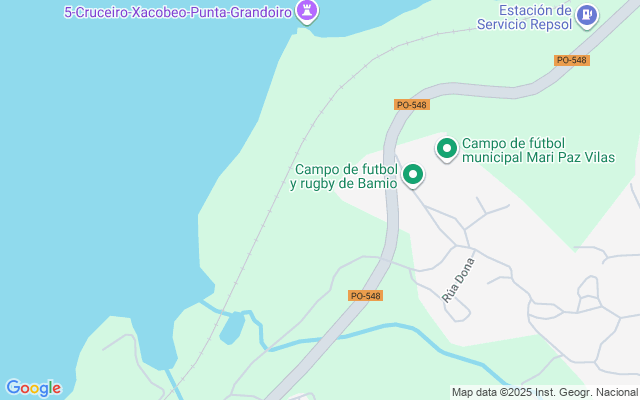Click the loop at end of Rúa Dona
This screenshot has height=400, width=640.
pyautogui.click(x=459, y=311)
